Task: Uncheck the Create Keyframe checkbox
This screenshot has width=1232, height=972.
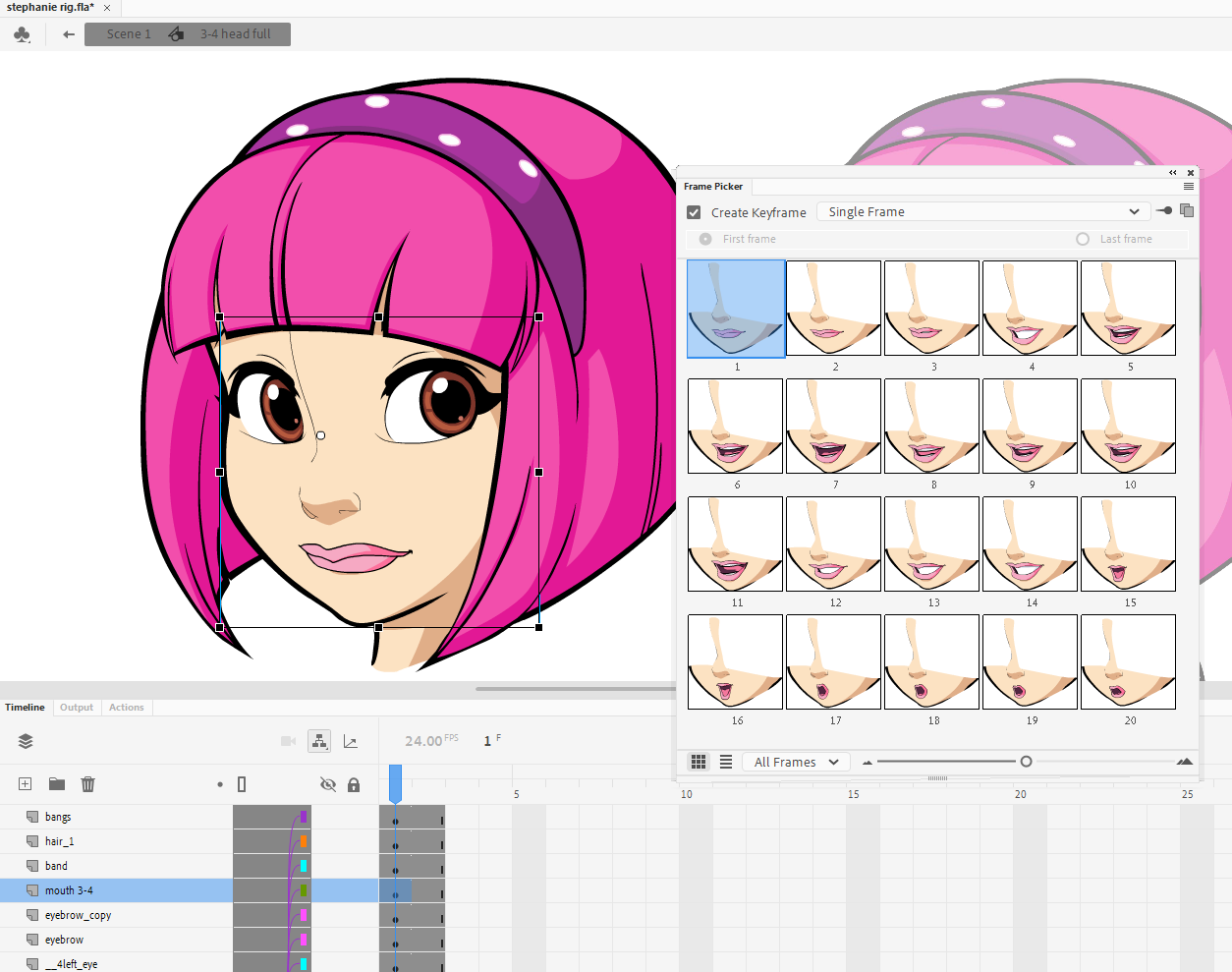Action: coord(694,212)
